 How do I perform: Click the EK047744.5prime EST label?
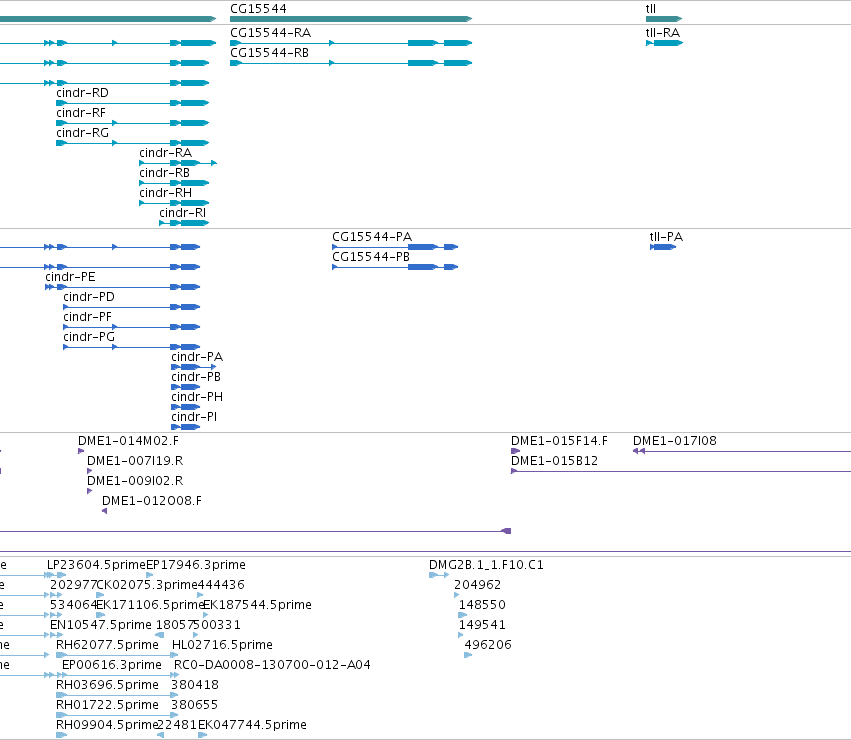[252, 725]
